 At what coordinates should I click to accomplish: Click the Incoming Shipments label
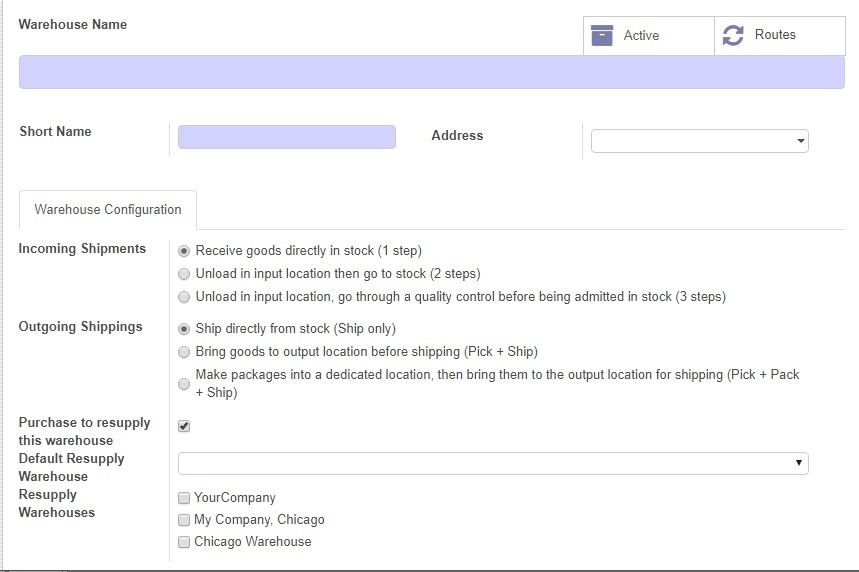click(82, 249)
